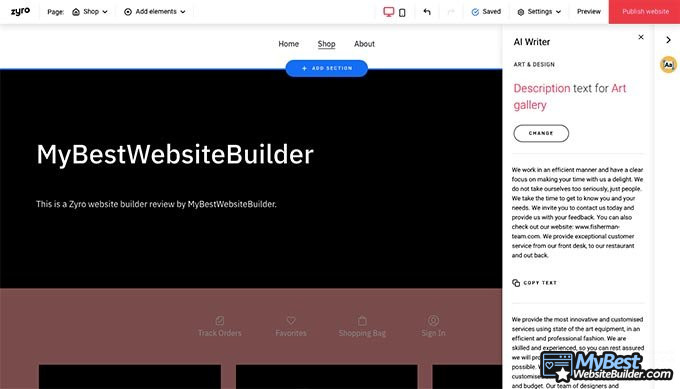
Task: Click the Saved status indicator
Action: tap(486, 12)
